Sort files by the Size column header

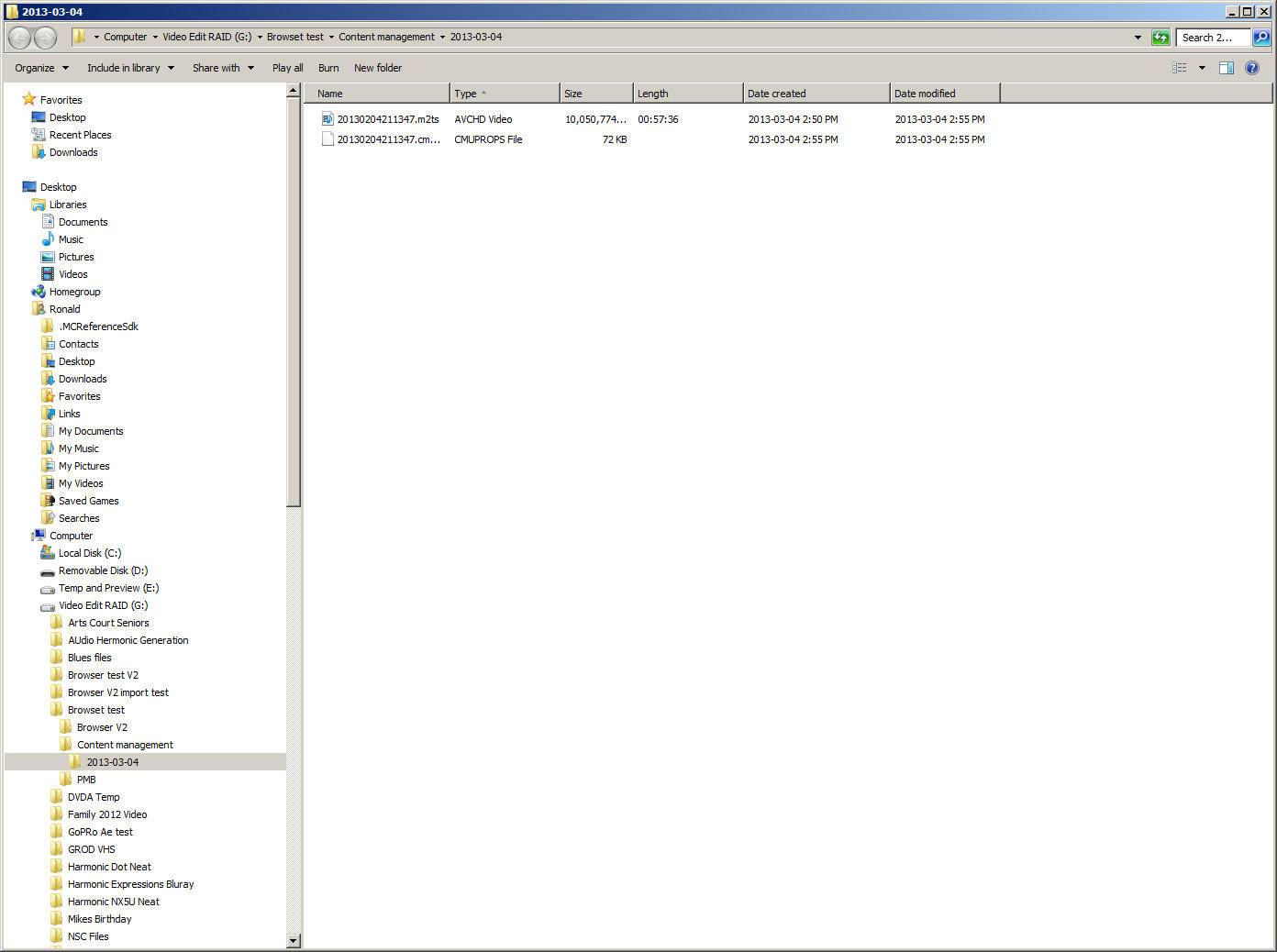pyautogui.click(x=595, y=94)
